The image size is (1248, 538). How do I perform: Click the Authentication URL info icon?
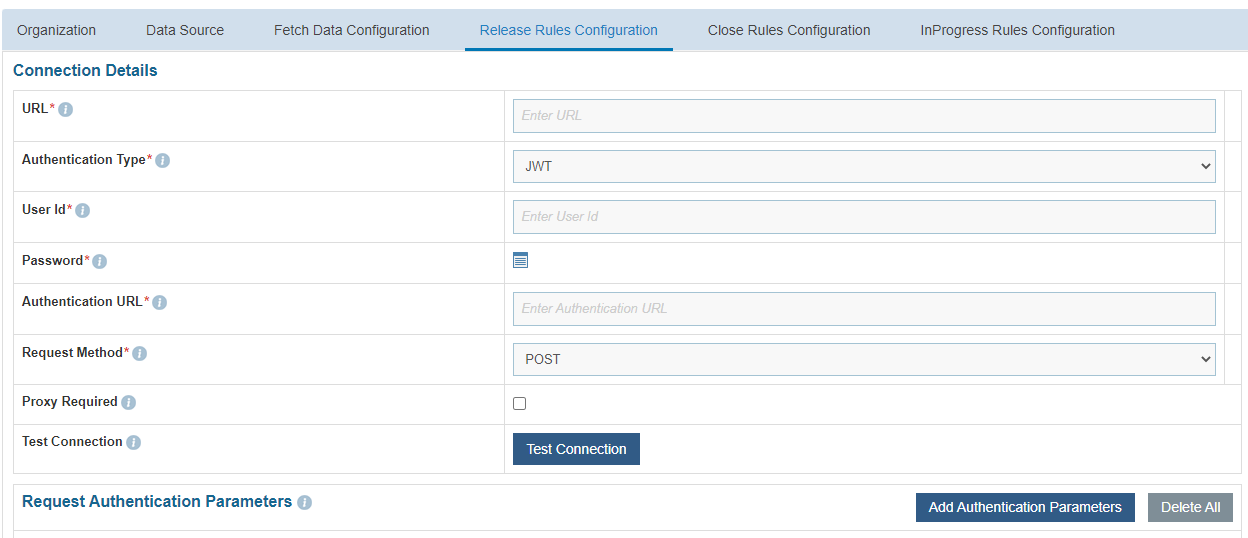[x=160, y=302]
